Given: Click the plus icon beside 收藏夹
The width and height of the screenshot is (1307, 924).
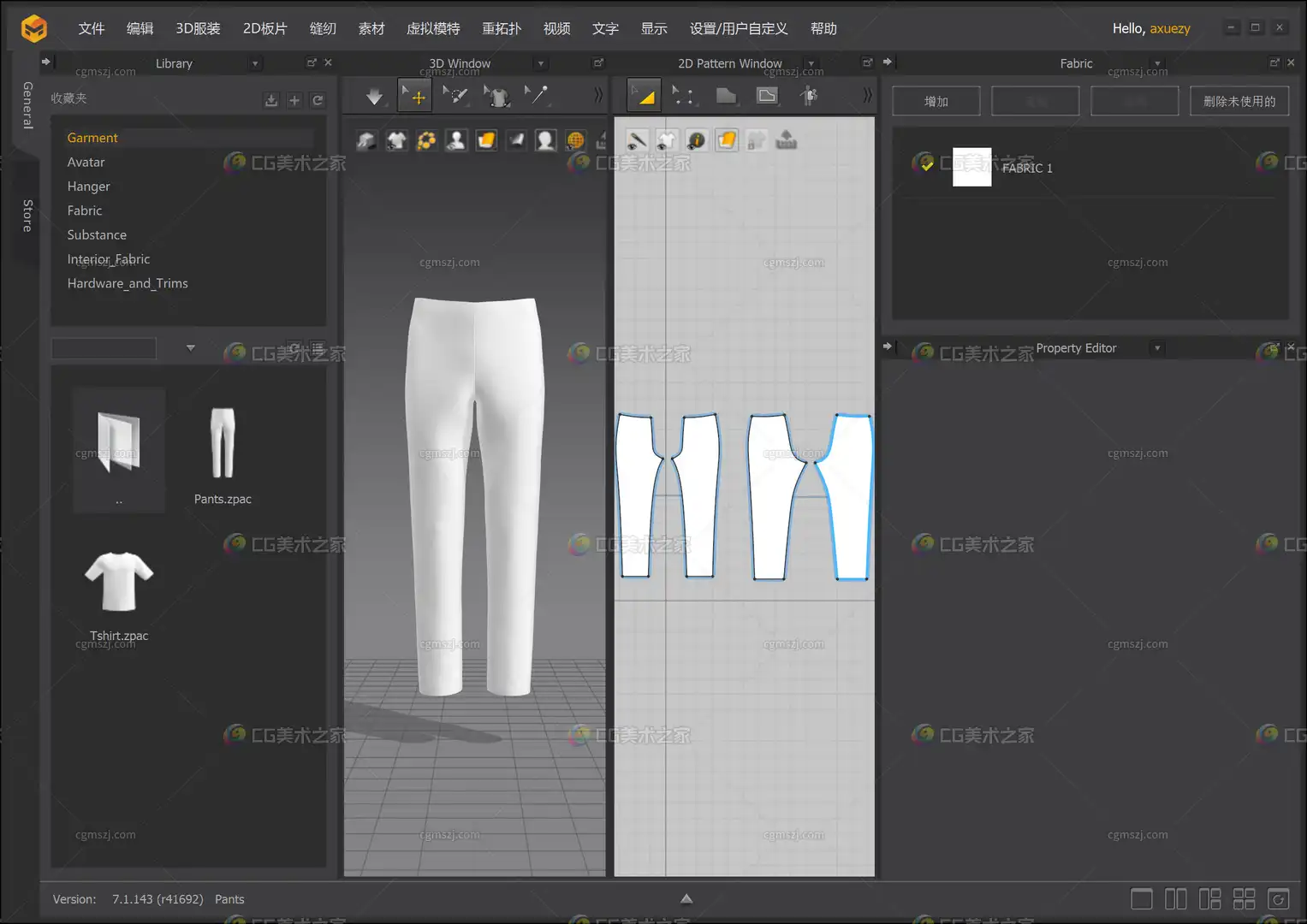Looking at the screenshot, I should [294, 100].
